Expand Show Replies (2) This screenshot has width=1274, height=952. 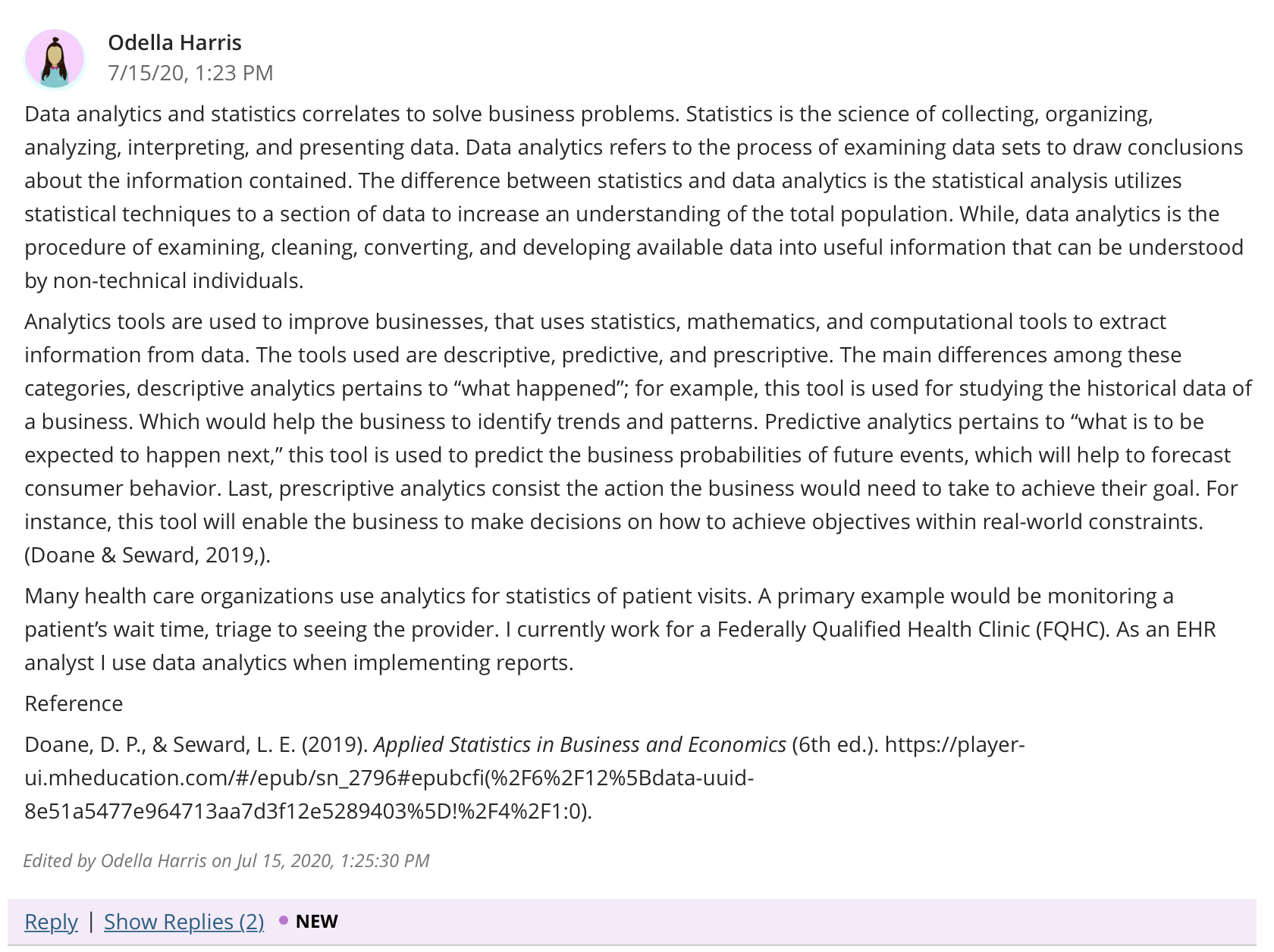coord(184,921)
